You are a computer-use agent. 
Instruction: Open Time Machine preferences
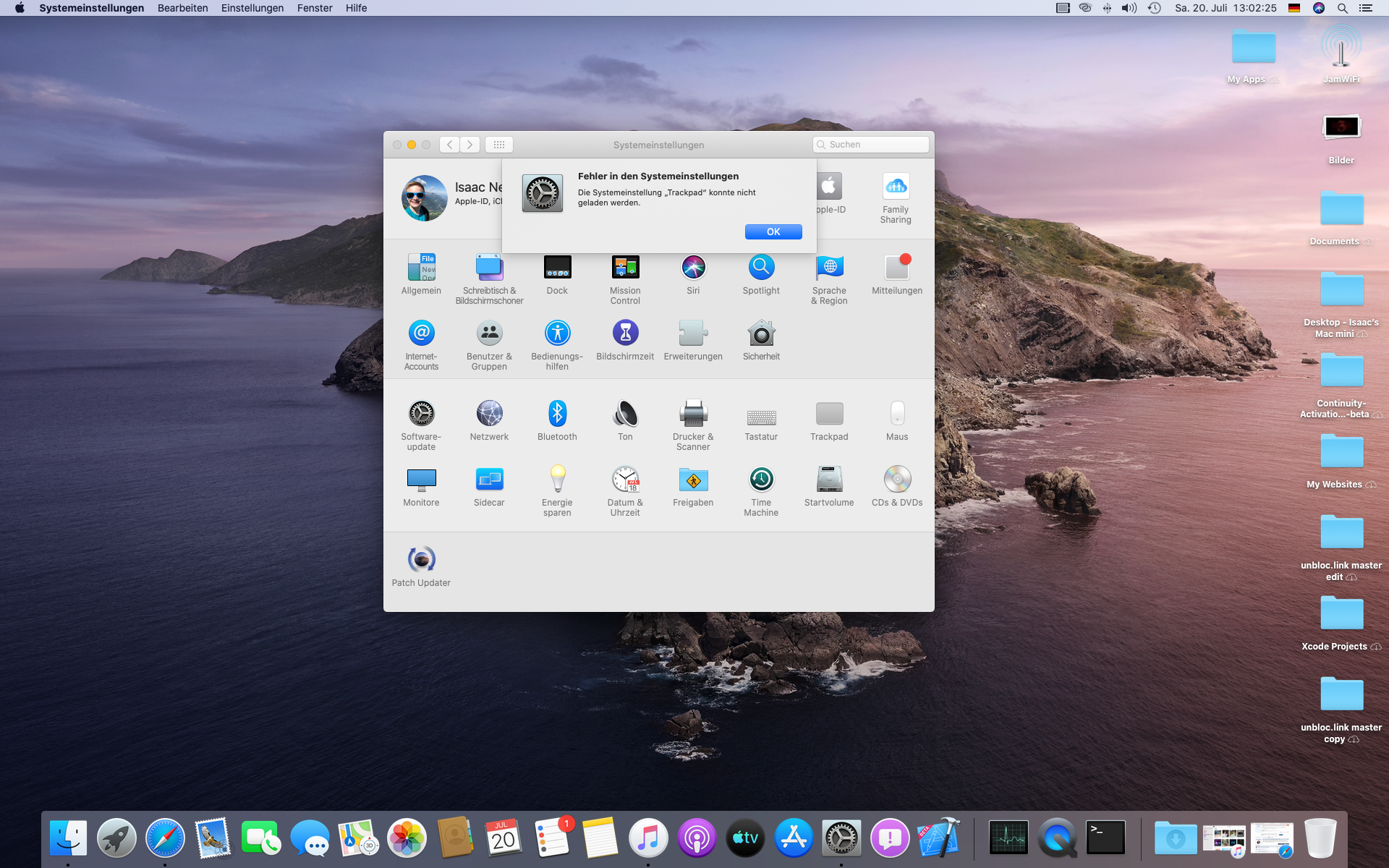761,480
